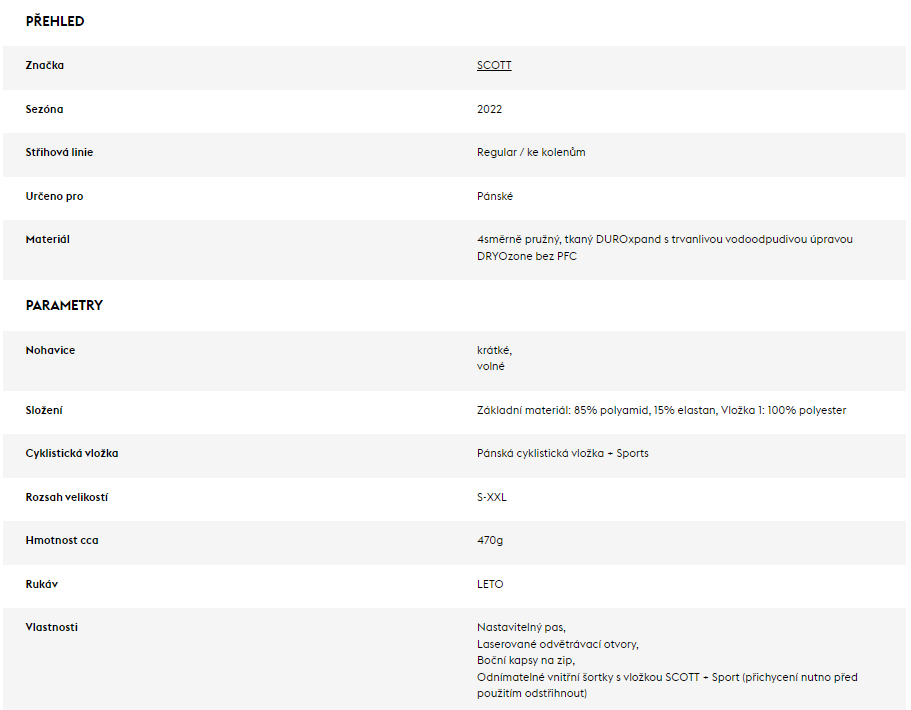Select the Značka row label

click(x=45, y=66)
